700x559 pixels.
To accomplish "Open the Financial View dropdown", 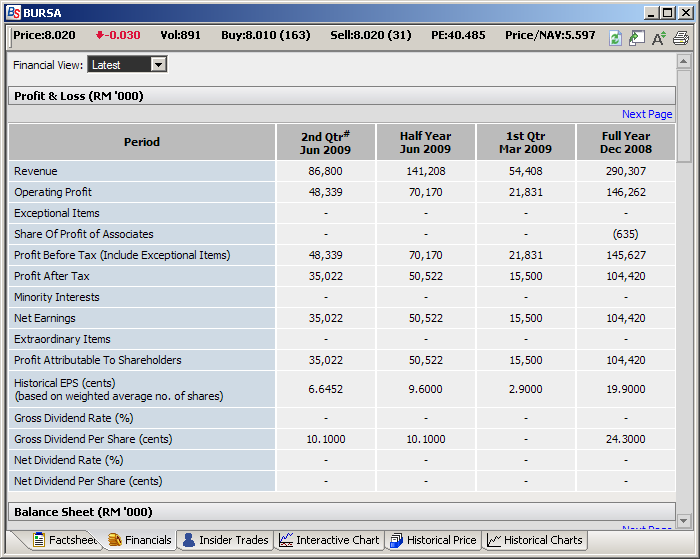I will pyautogui.click(x=127, y=64).
